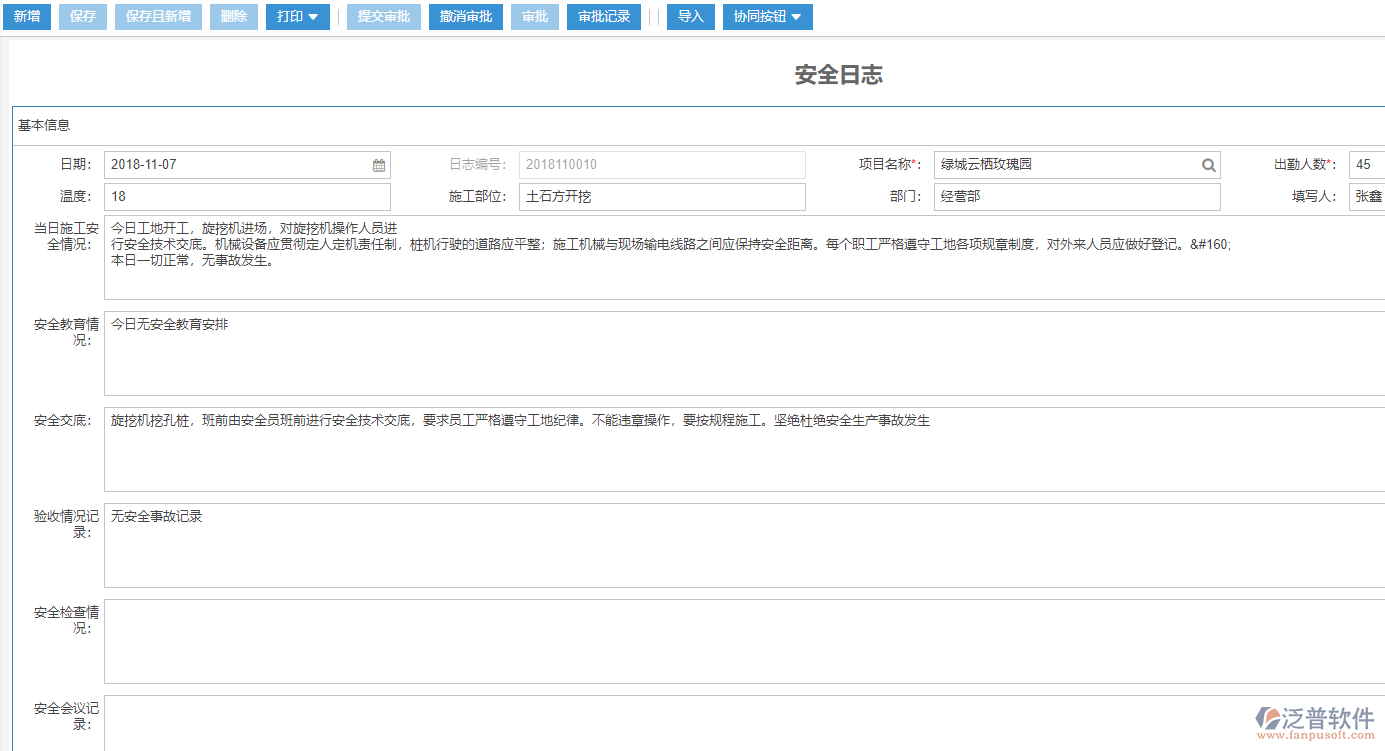Click the 部门 field showing 经营部
The image size is (1385, 751).
(x=1077, y=197)
